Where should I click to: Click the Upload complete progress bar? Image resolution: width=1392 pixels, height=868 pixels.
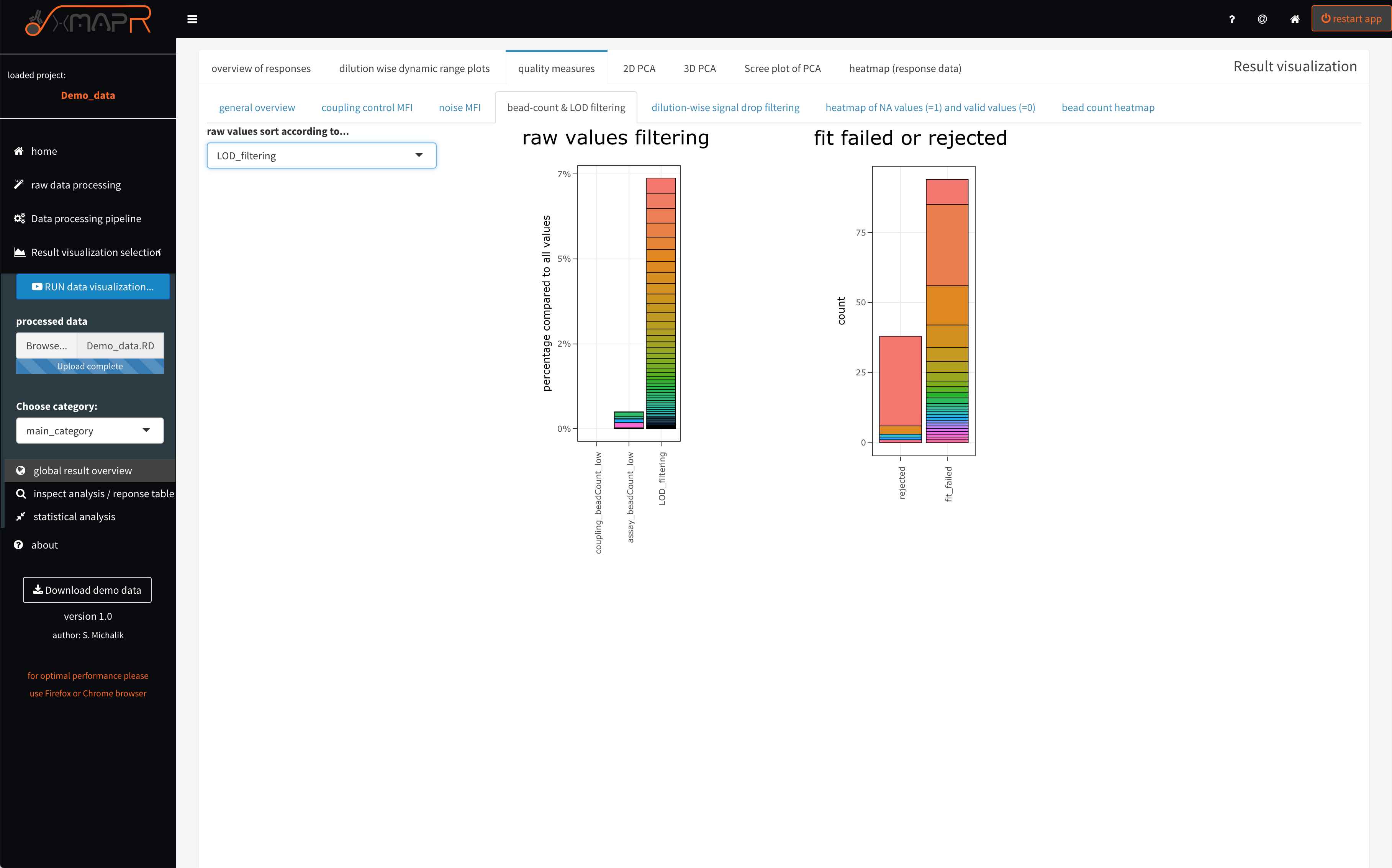pos(90,366)
